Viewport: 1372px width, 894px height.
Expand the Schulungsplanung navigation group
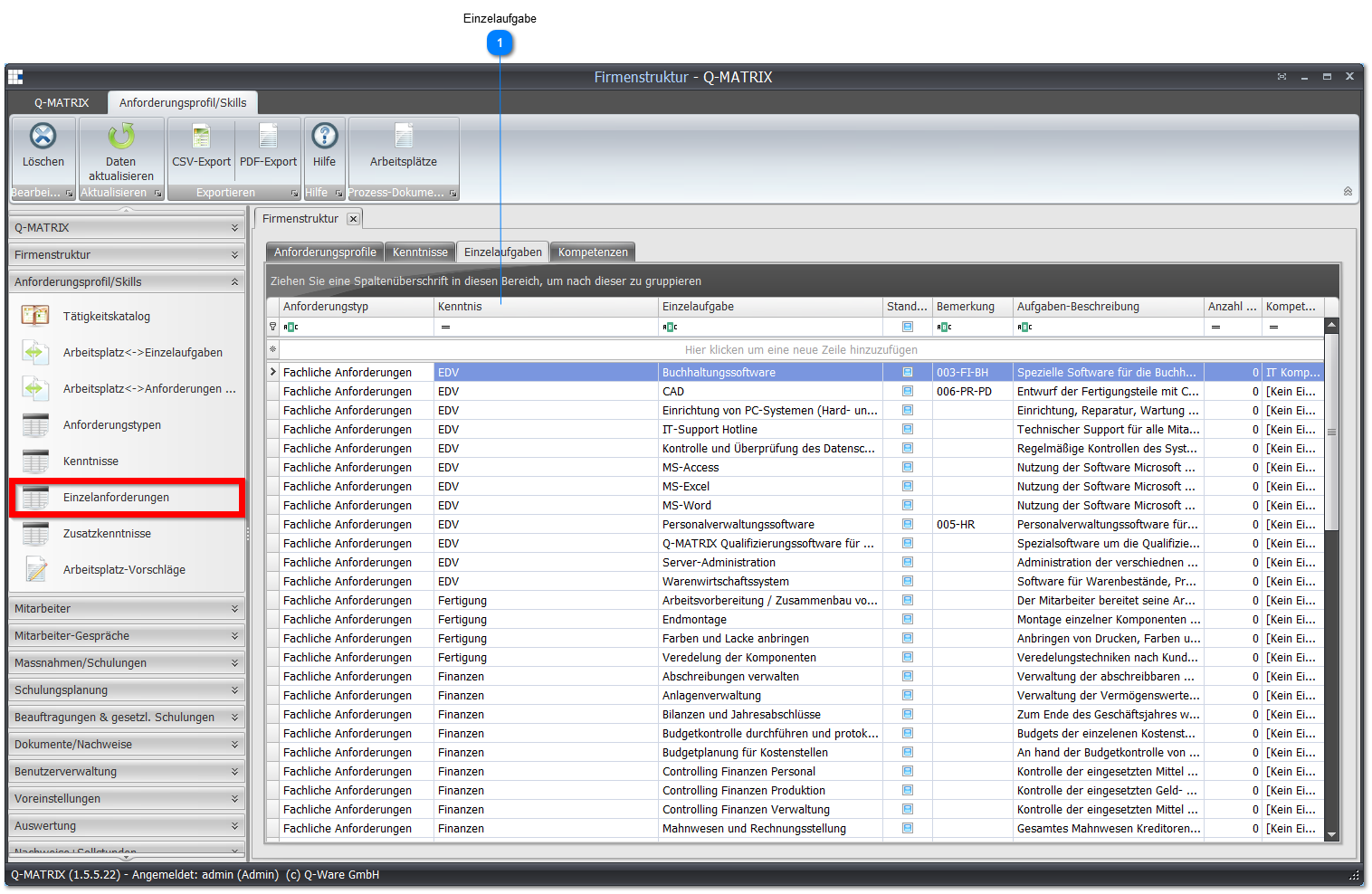pyautogui.click(x=127, y=690)
